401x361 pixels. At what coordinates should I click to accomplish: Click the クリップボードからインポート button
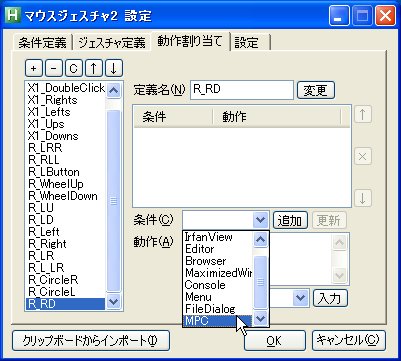pyautogui.click(x=91, y=340)
